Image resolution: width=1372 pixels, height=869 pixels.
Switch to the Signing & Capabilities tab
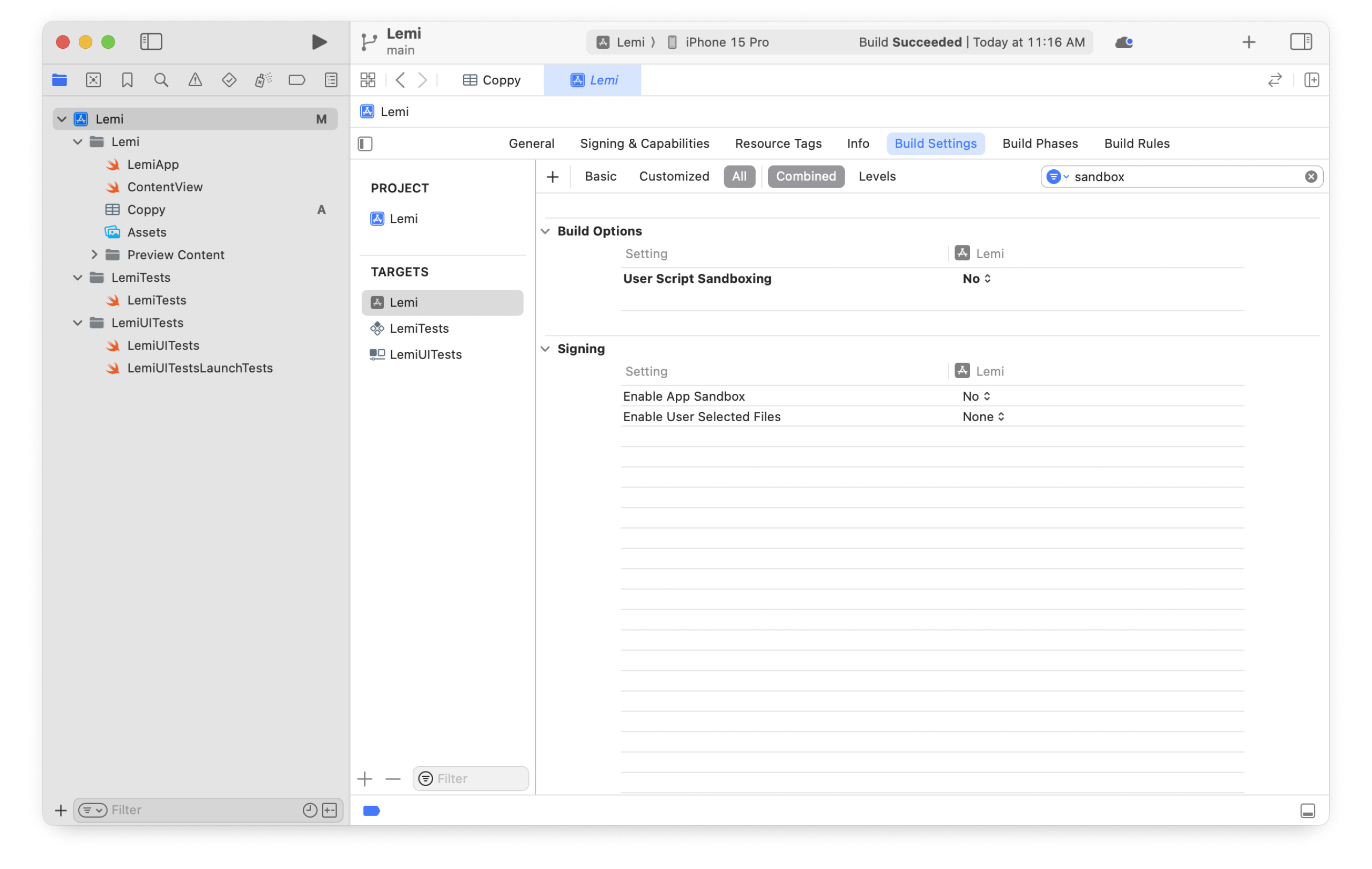(644, 143)
